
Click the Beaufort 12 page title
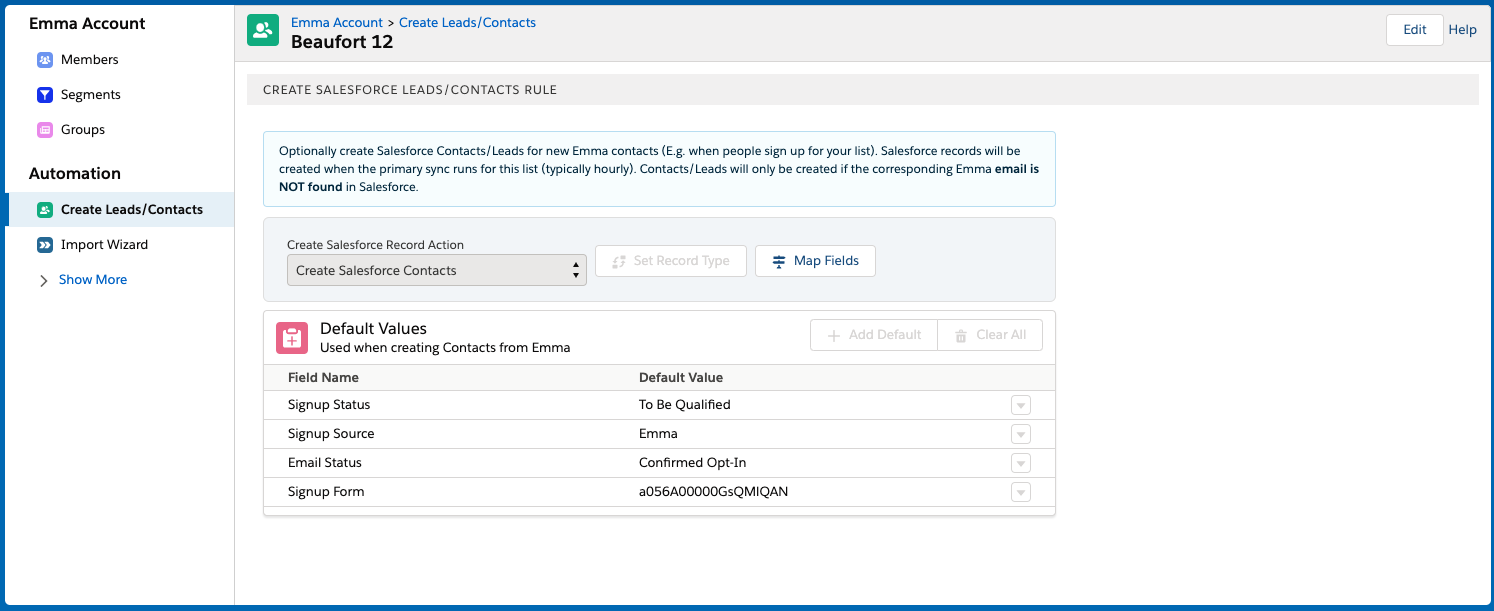[342, 42]
